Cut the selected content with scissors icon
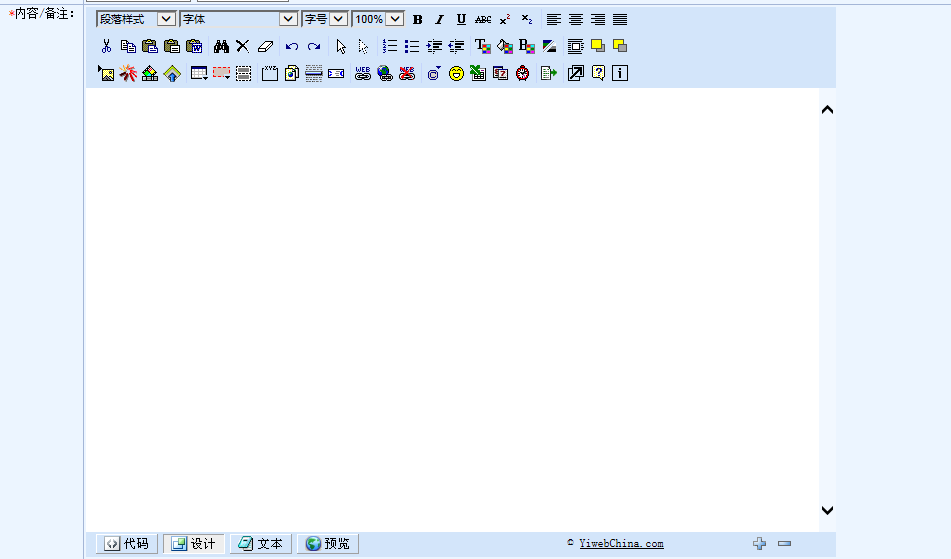951x559 pixels. point(107,46)
